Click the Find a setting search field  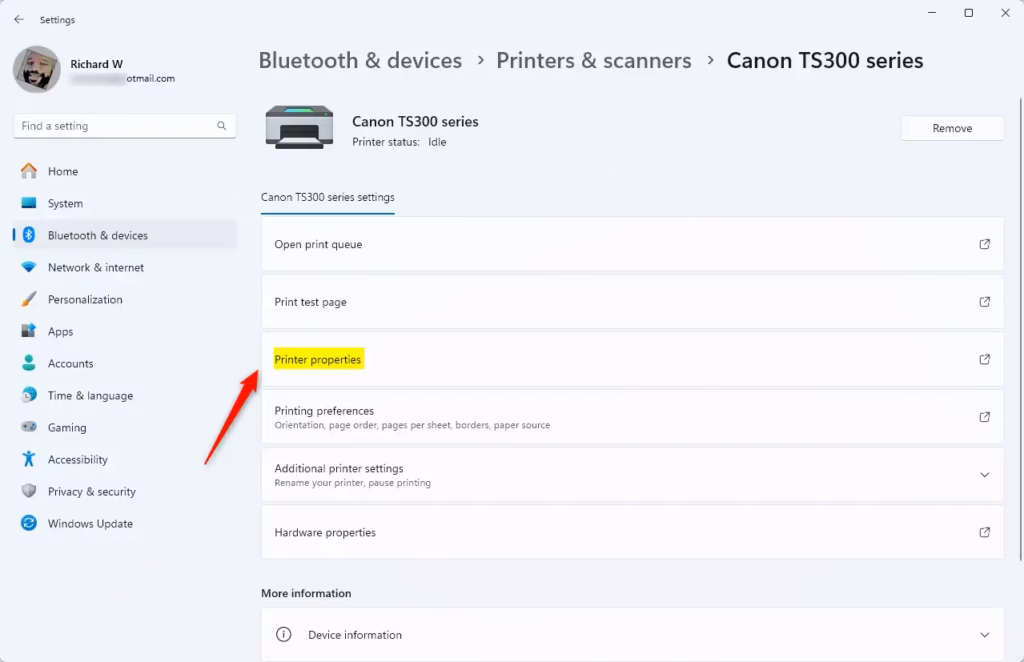pos(125,126)
